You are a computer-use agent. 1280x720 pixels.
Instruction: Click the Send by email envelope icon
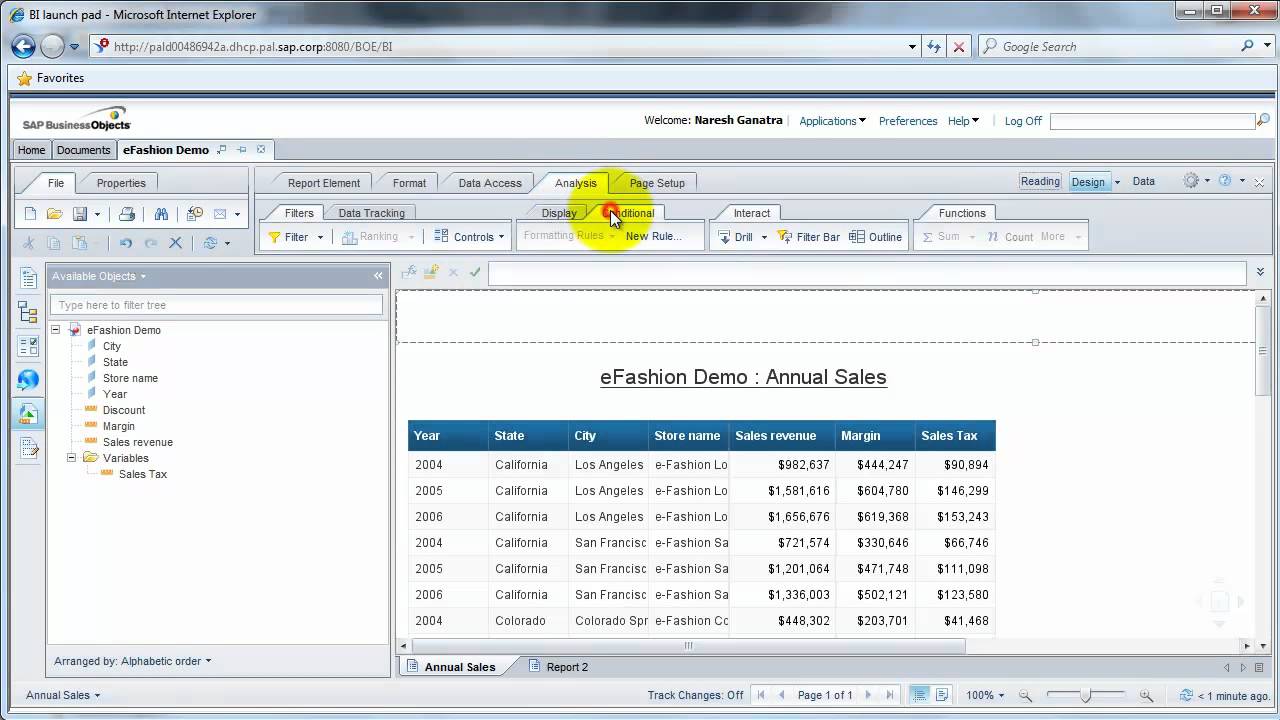coord(220,214)
